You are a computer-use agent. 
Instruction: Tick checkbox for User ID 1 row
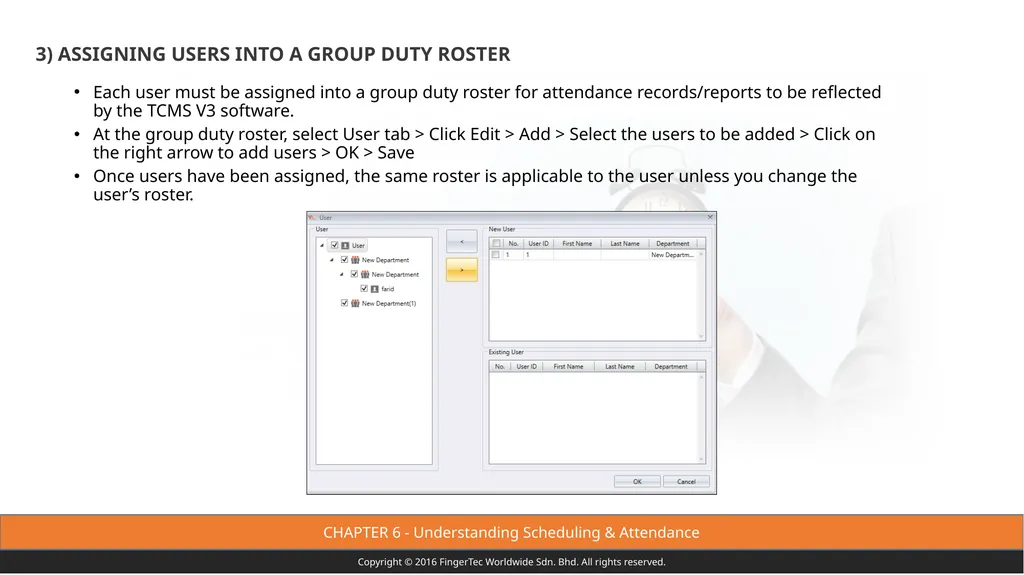click(496, 255)
